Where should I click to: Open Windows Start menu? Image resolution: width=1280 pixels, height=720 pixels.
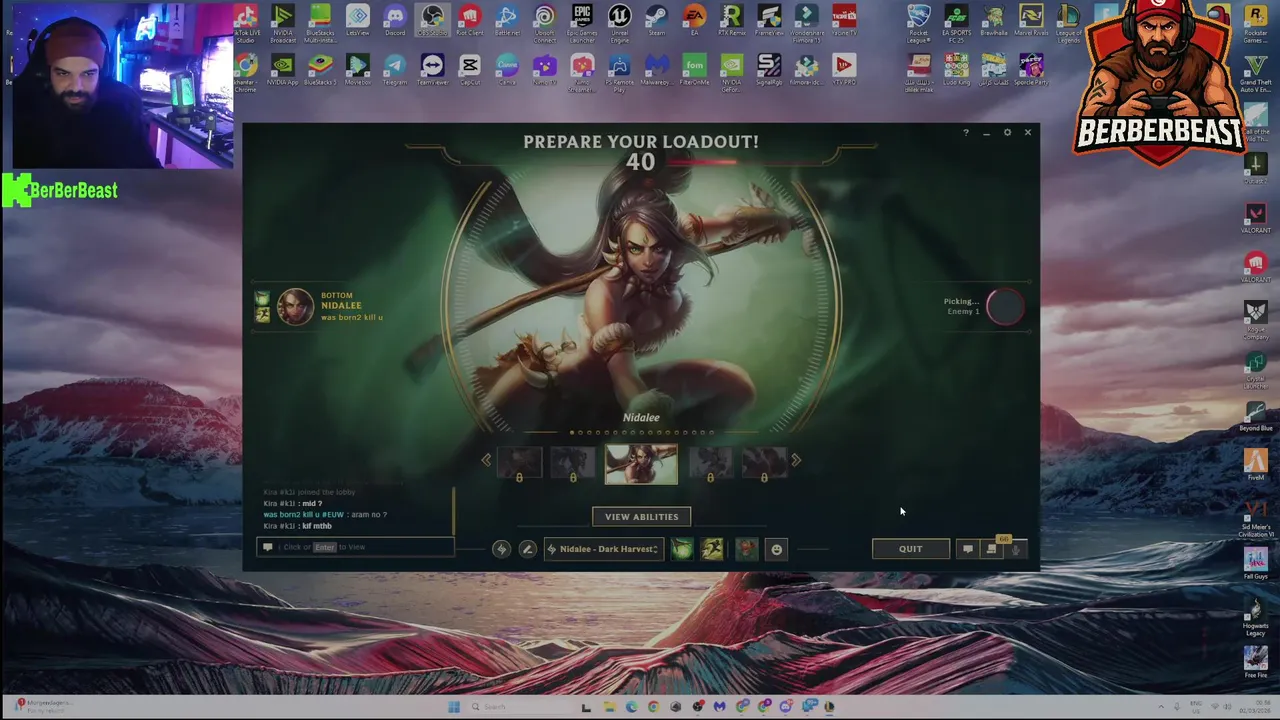454,707
